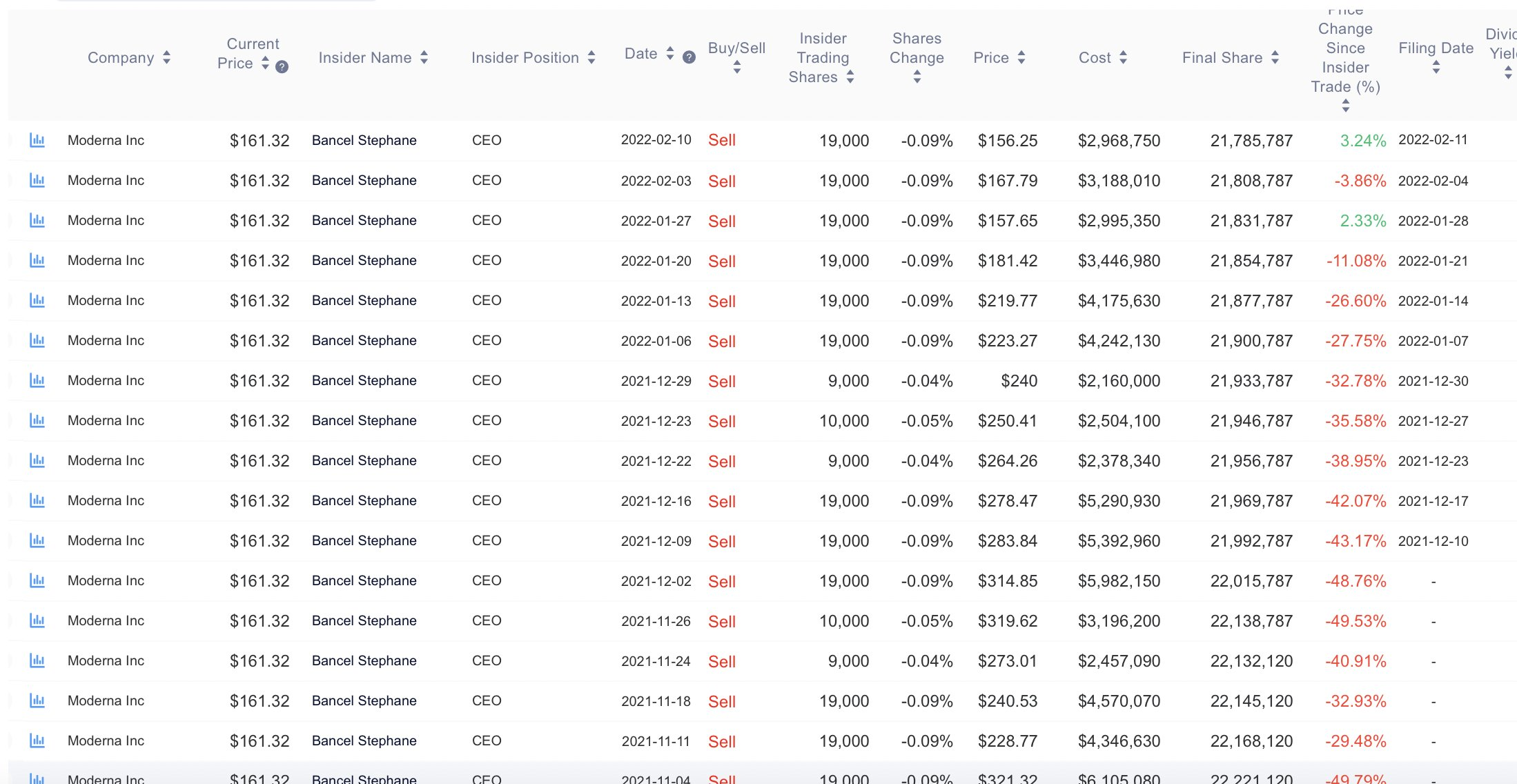Screen dimensions: 1517x784
Task: Click final share value 21,785,787
Action: pos(1251,141)
